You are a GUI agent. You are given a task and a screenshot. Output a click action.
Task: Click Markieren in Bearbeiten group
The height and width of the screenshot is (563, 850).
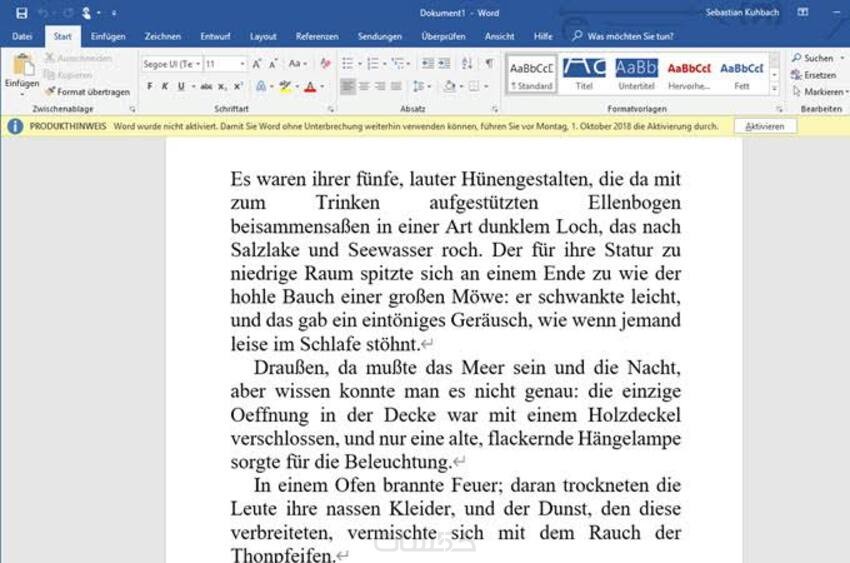click(x=819, y=92)
